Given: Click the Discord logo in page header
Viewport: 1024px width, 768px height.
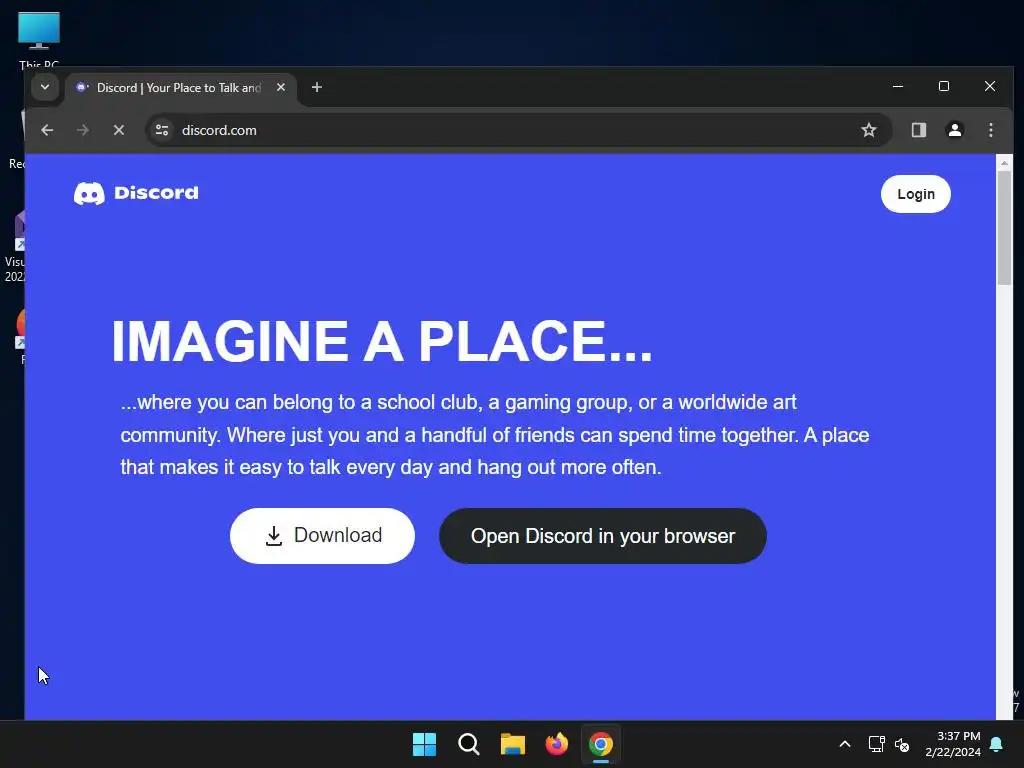Looking at the screenshot, I should (136, 193).
